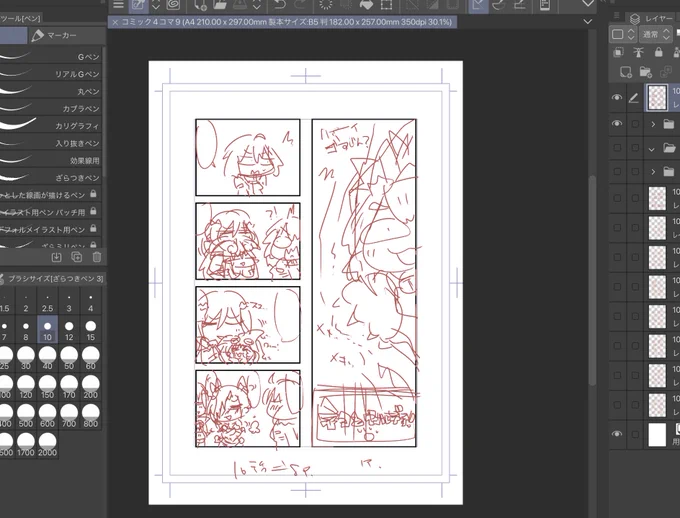Expand the first collapsed layer folder
Screen dimensions: 680x518
point(653,125)
